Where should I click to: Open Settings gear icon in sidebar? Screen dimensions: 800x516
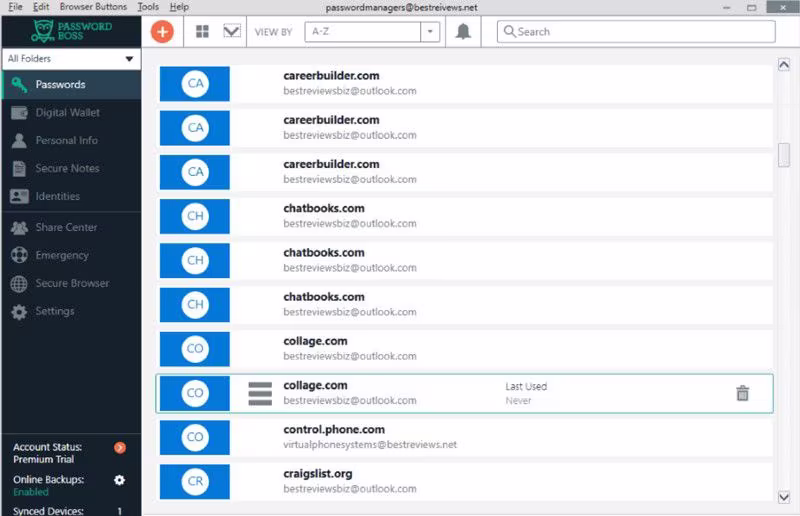point(19,311)
